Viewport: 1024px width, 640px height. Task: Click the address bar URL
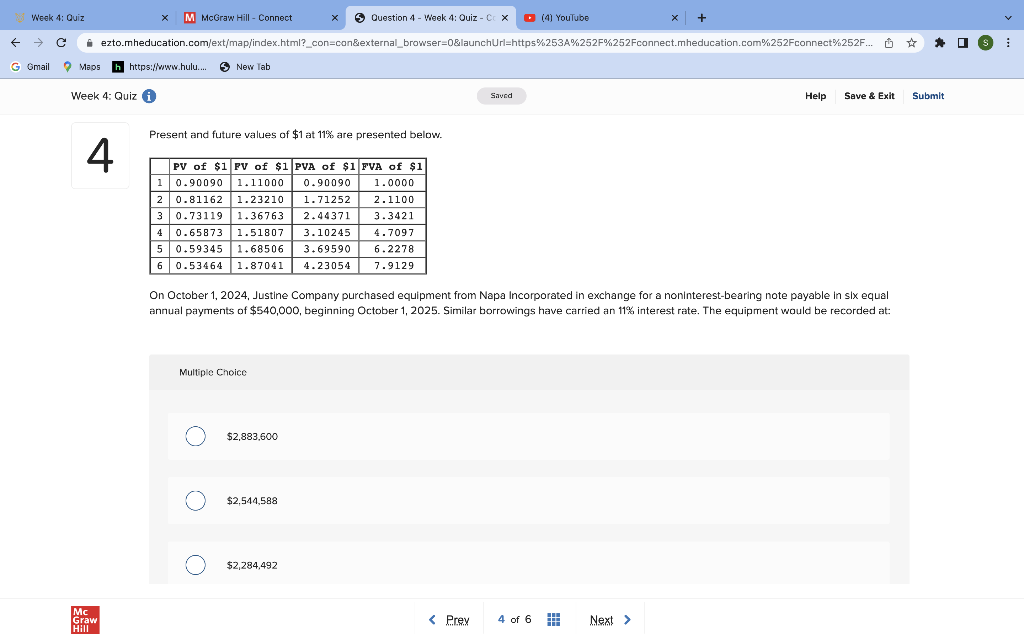[487, 43]
